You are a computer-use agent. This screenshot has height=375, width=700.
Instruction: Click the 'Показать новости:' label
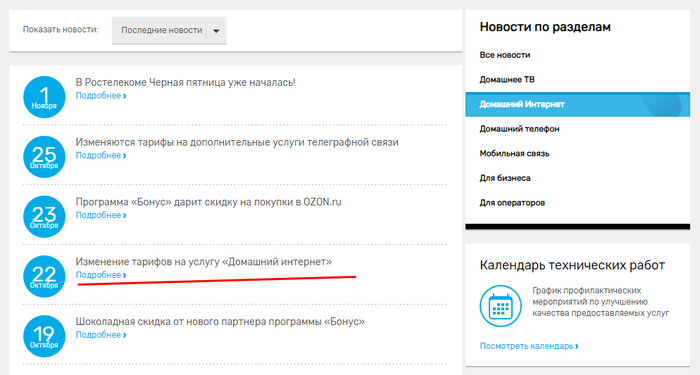click(61, 30)
